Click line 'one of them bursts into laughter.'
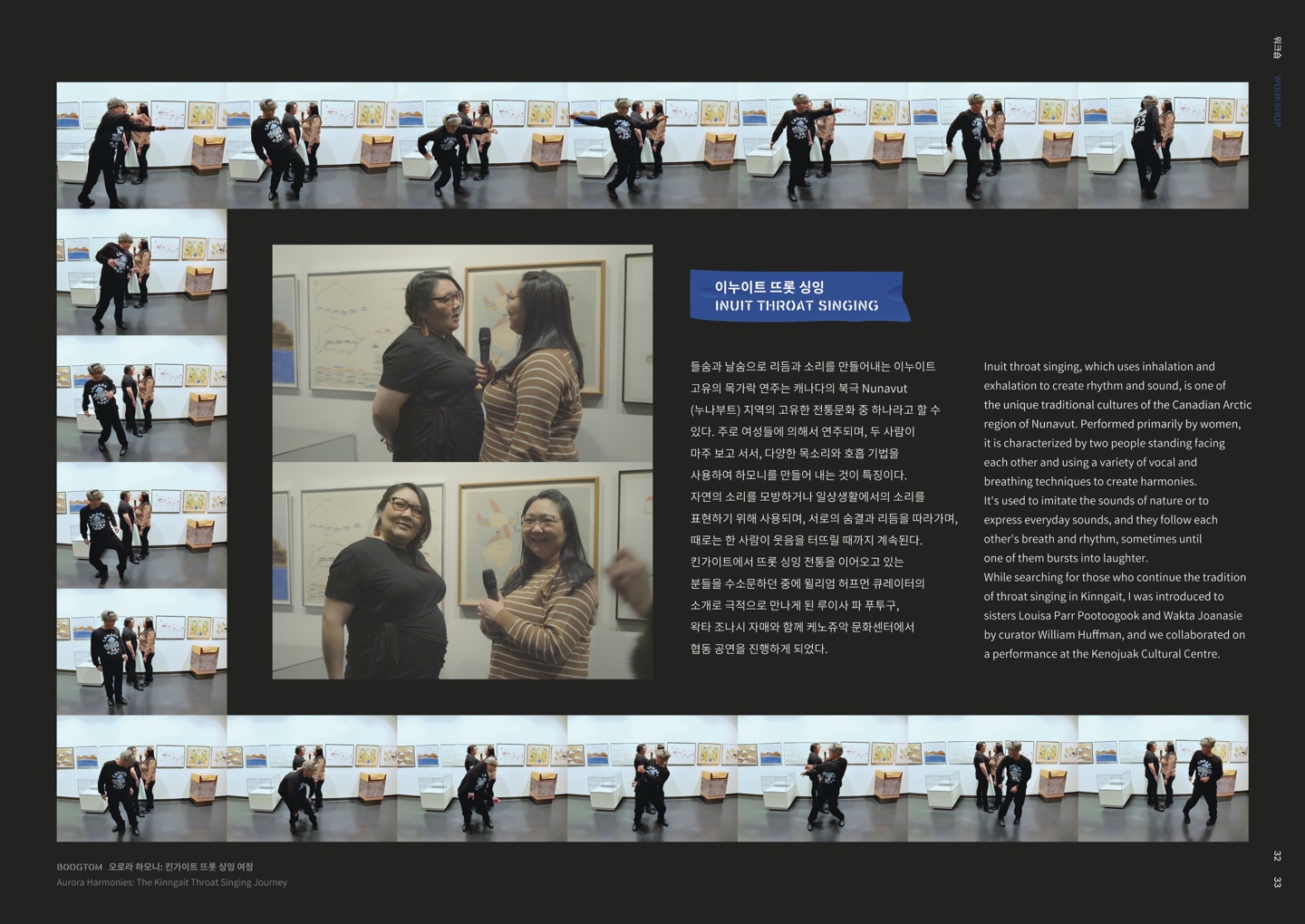The height and width of the screenshot is (924, 1305). [x=1066, y=558]
